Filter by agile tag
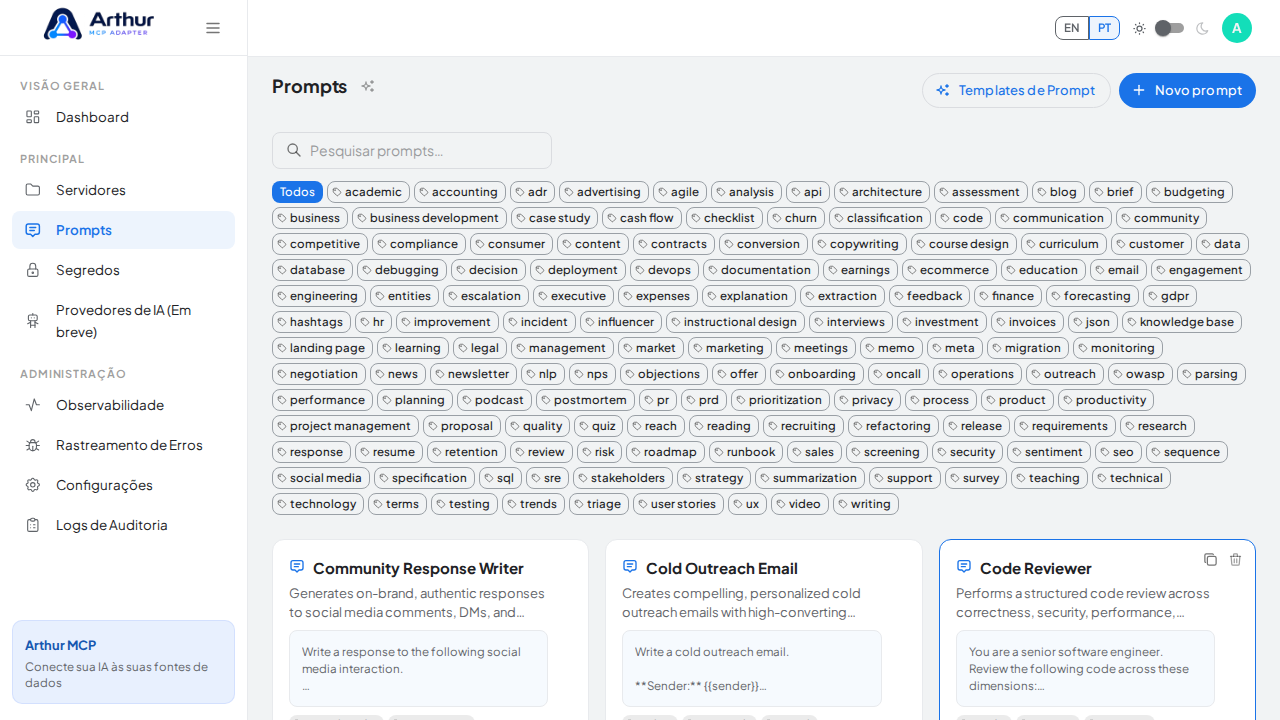 680,192
